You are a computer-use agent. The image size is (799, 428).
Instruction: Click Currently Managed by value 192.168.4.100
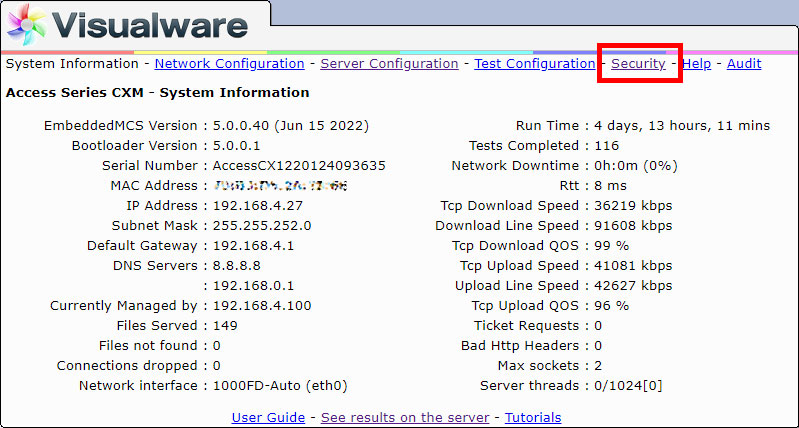[262, 306]
